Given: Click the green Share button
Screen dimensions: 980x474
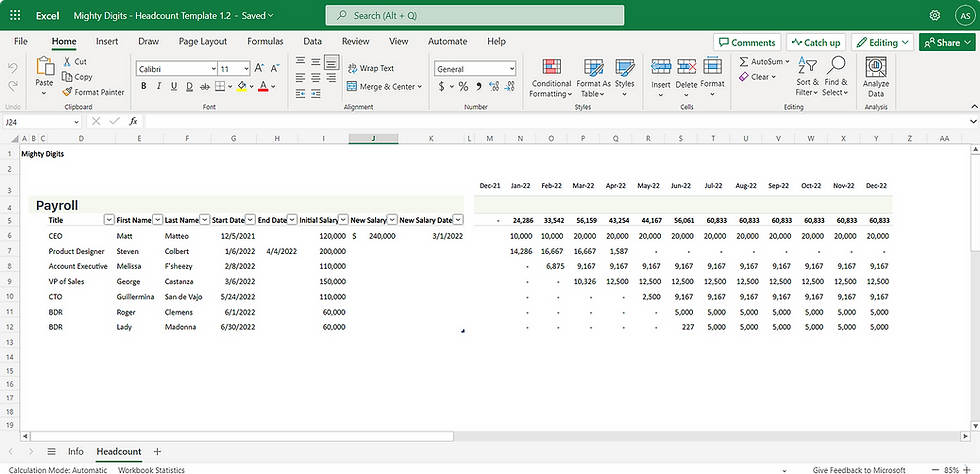Looking at the screenshot, I should pyautogui.click(x=947, y=43).
